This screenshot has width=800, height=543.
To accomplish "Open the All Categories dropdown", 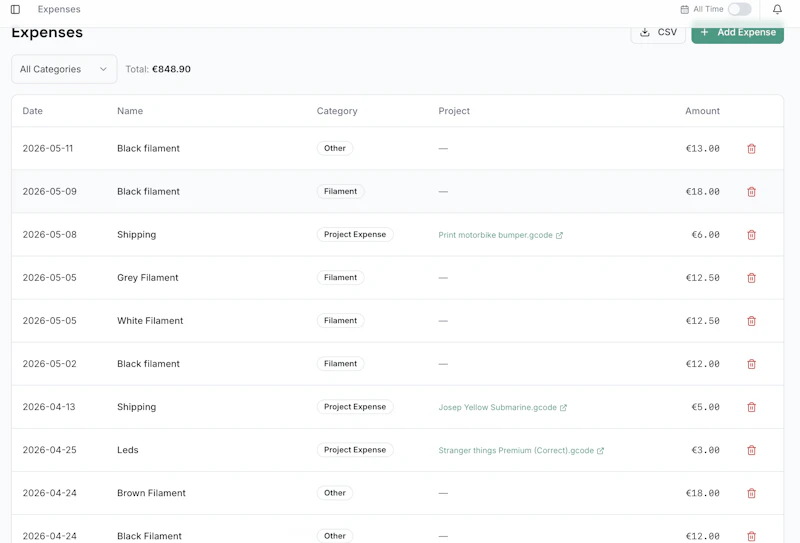I will (64, 69).
